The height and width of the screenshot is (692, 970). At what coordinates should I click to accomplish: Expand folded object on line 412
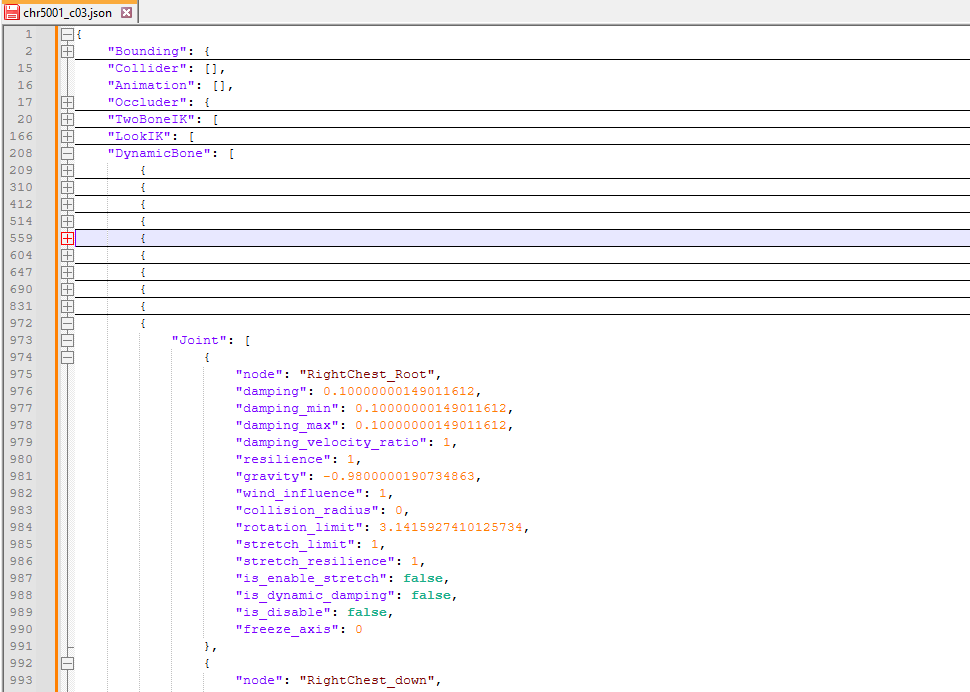[67, 205]
